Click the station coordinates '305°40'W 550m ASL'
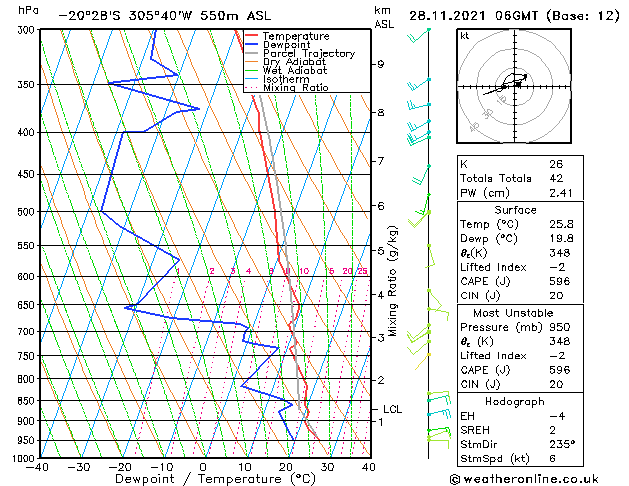 199,16
